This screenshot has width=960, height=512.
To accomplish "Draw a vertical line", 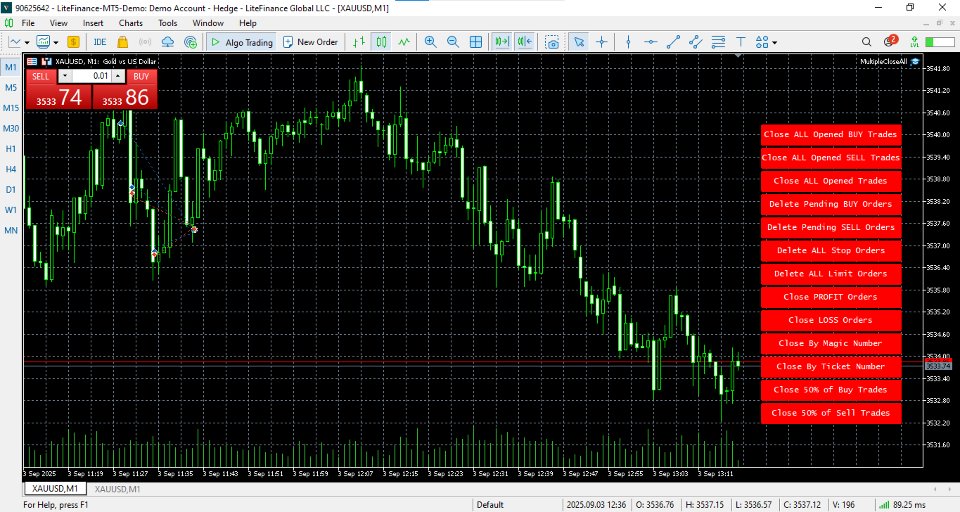I will 628,42.
